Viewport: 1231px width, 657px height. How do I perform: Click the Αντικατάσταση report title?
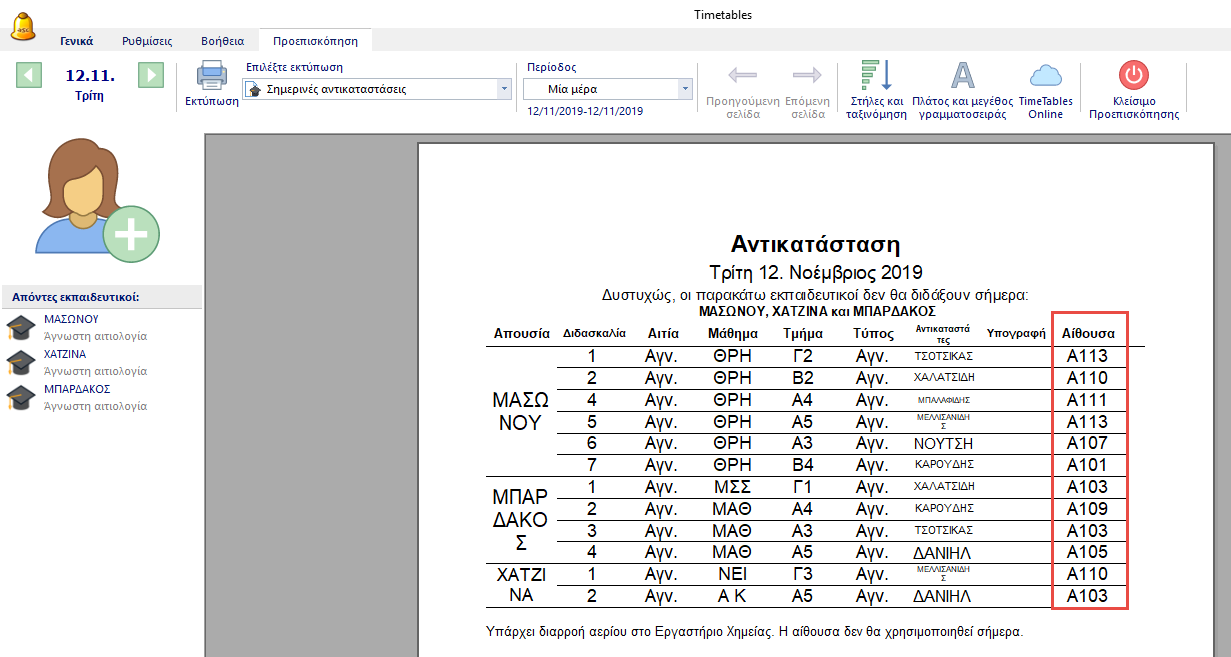(815, 245)
